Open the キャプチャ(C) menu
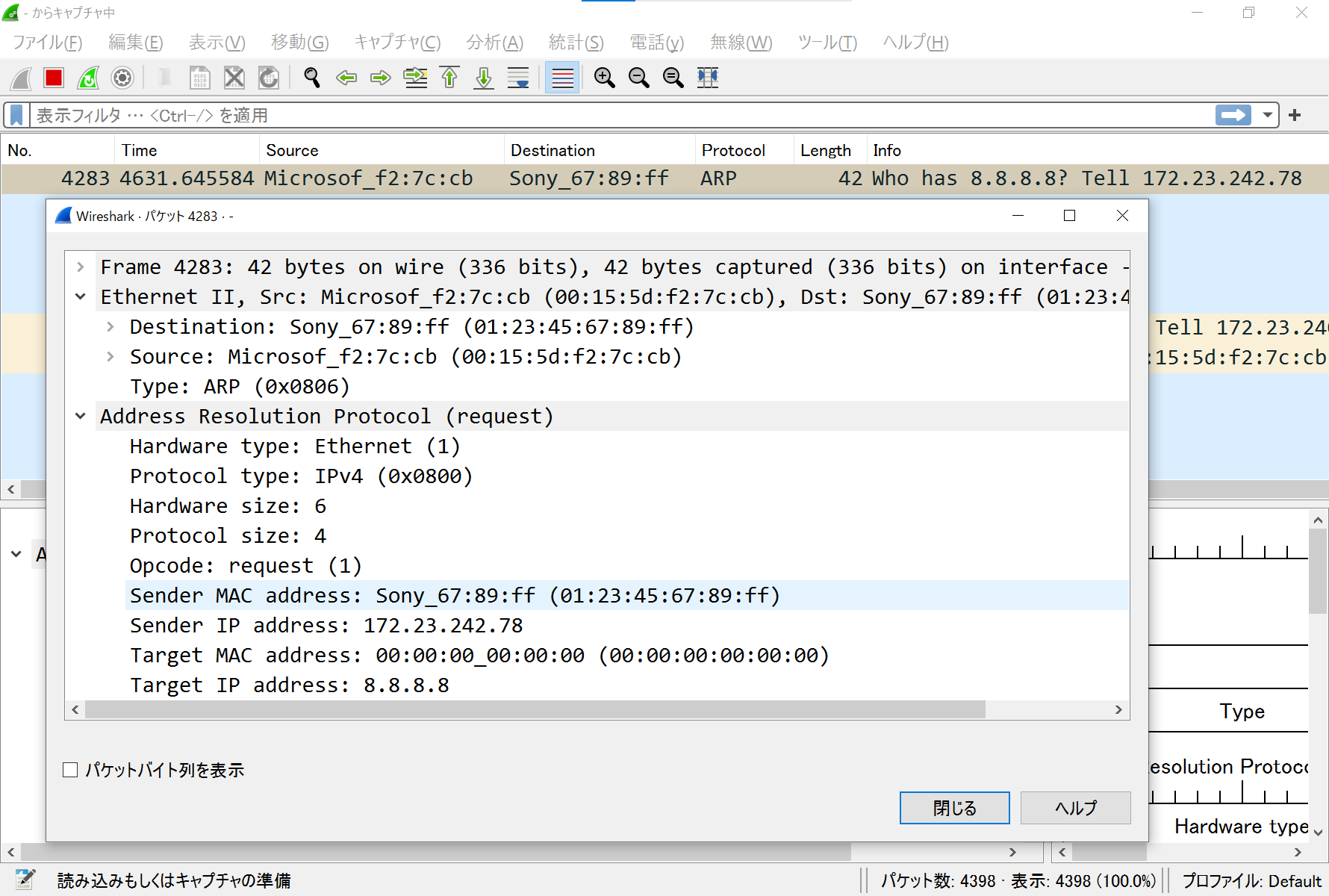The image size is (1329, 896). [x=397, y=43]
